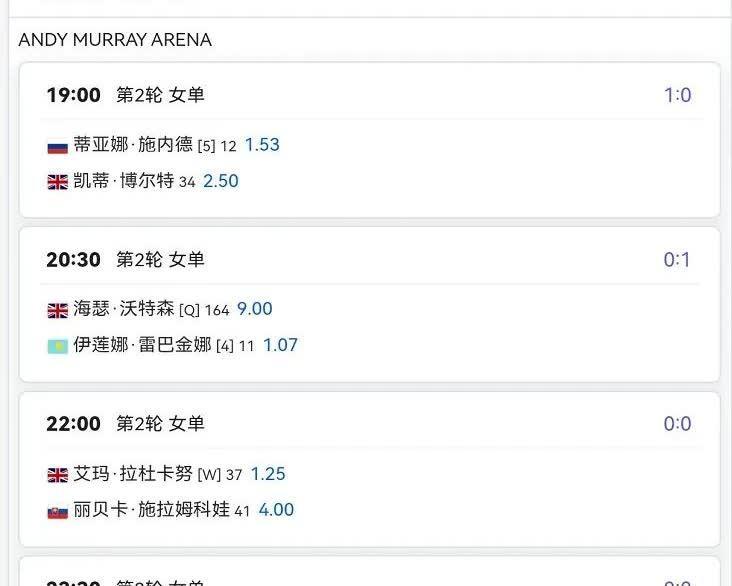Click the UK flag beside 海瑟·沃特森
732x586 pixels.
57,310
